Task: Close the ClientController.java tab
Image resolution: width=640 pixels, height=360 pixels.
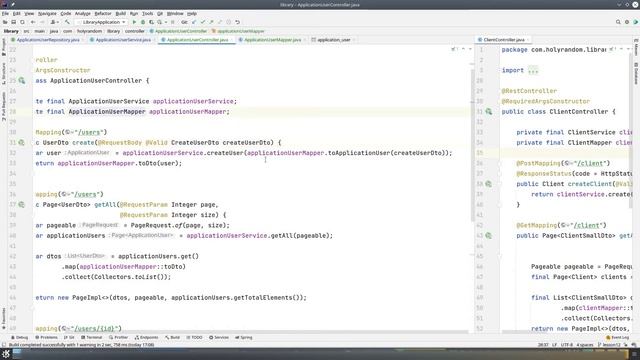Action: point(528,40)
